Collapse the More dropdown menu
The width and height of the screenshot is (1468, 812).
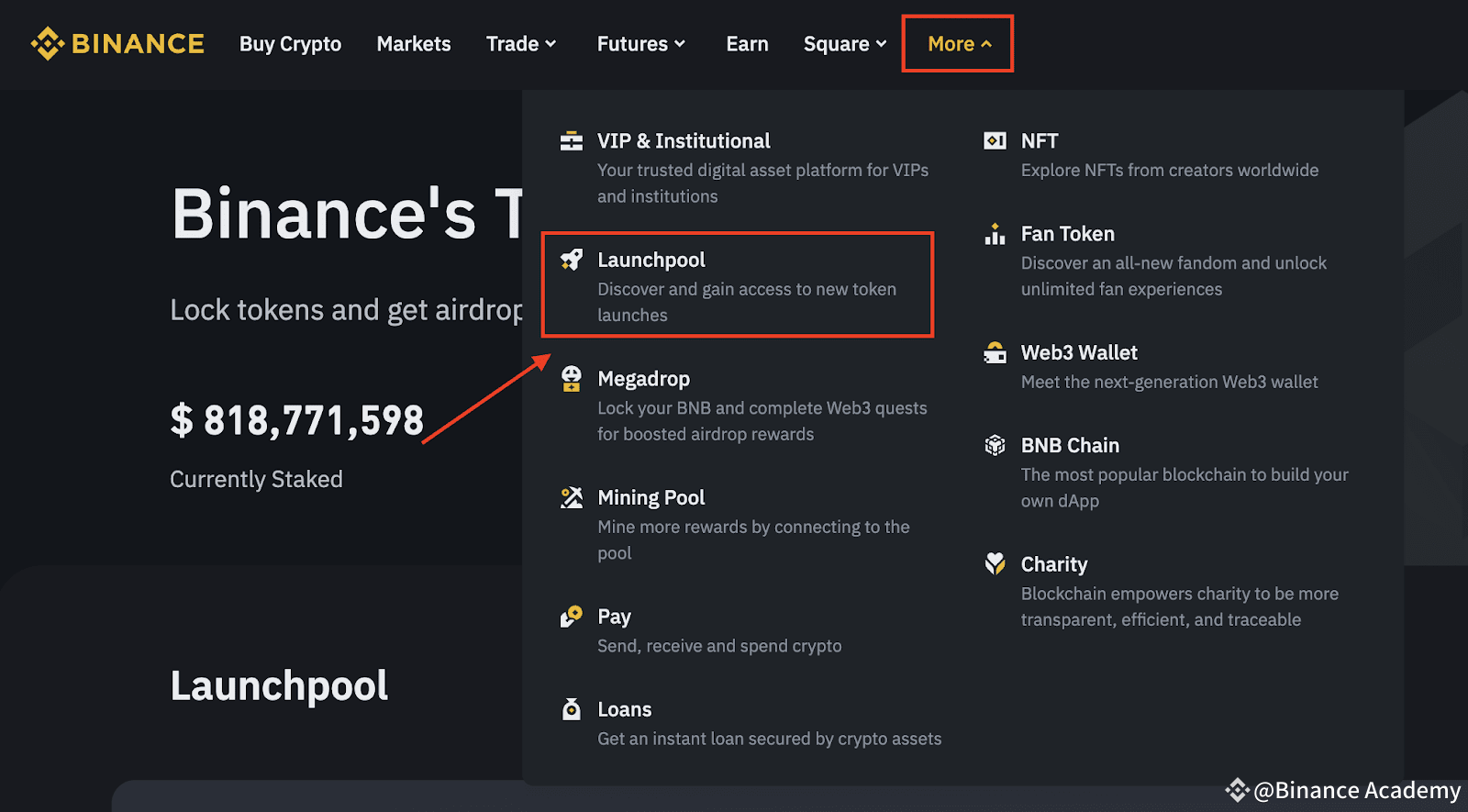tap(958, 44)
